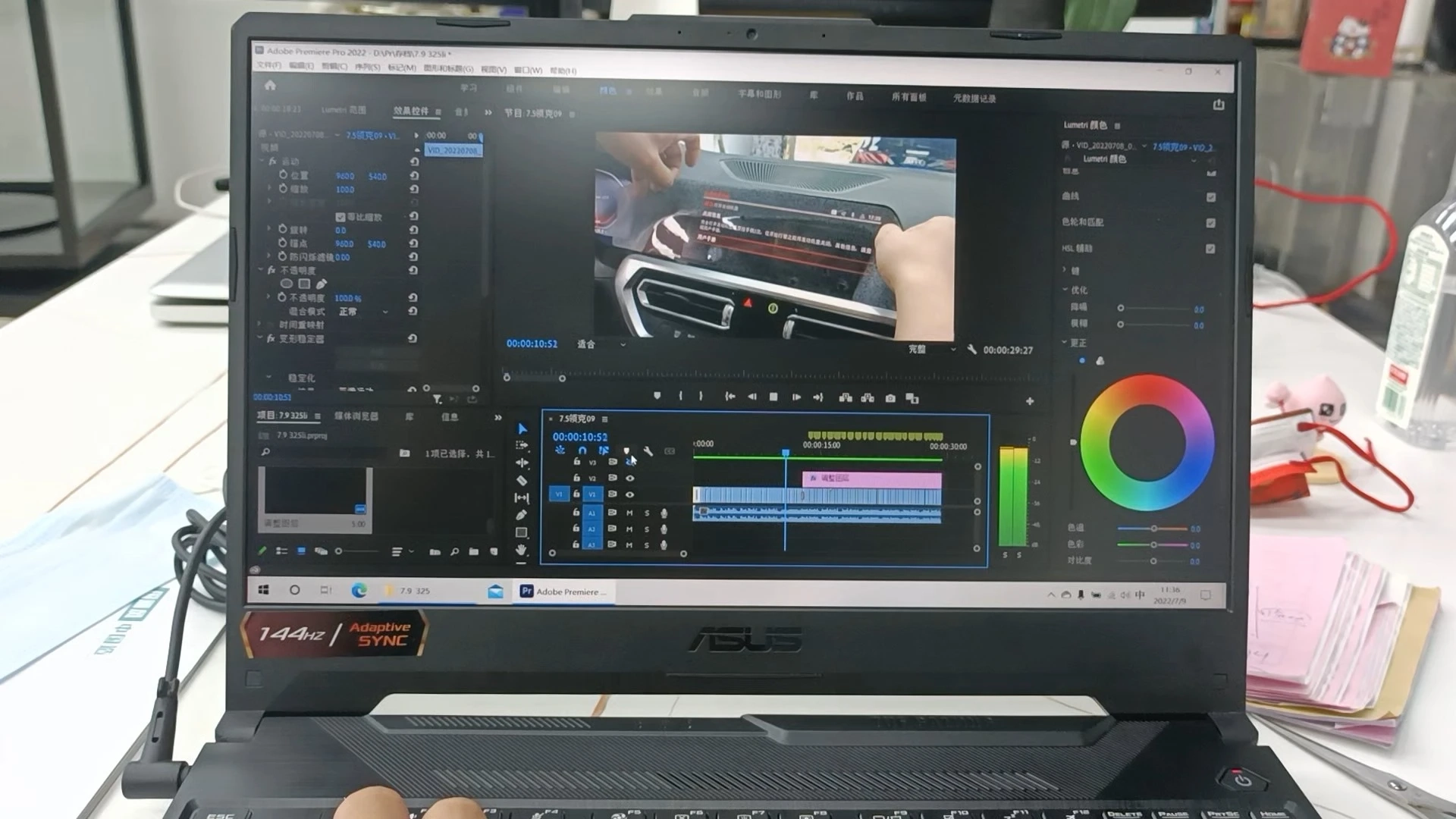Collapse the 优化 section

pos(1065,290)
